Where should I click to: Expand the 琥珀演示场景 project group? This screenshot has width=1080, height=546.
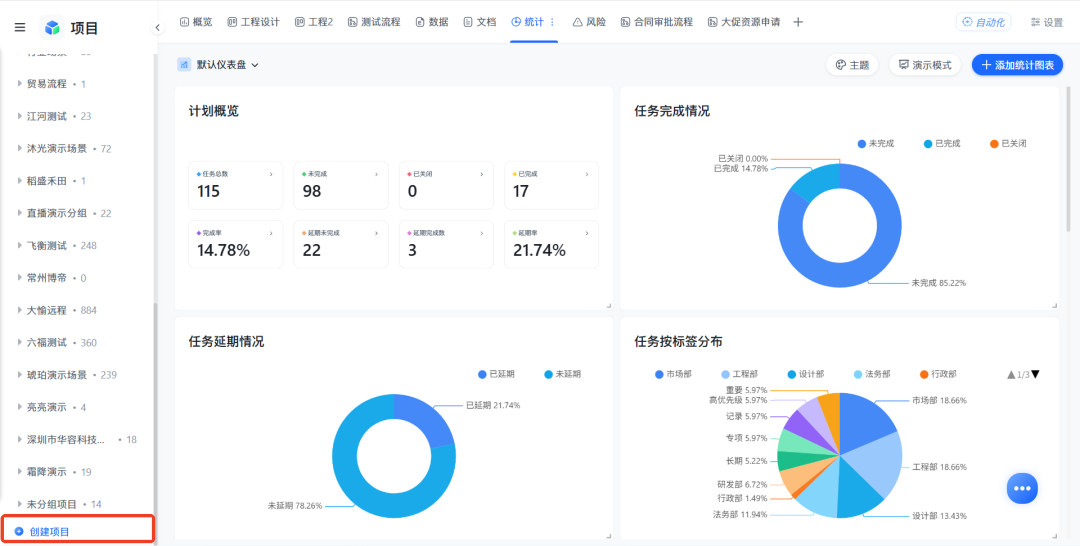coord(20,375)
